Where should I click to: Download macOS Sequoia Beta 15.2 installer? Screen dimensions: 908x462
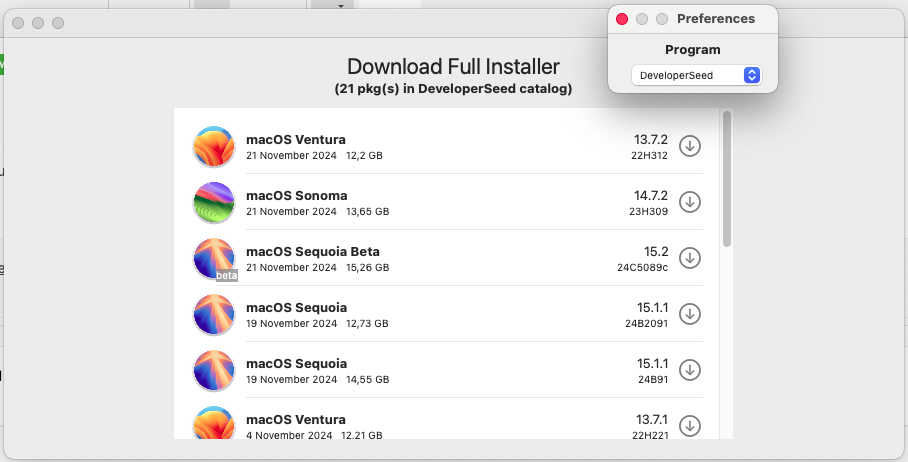tap(690, 258)
